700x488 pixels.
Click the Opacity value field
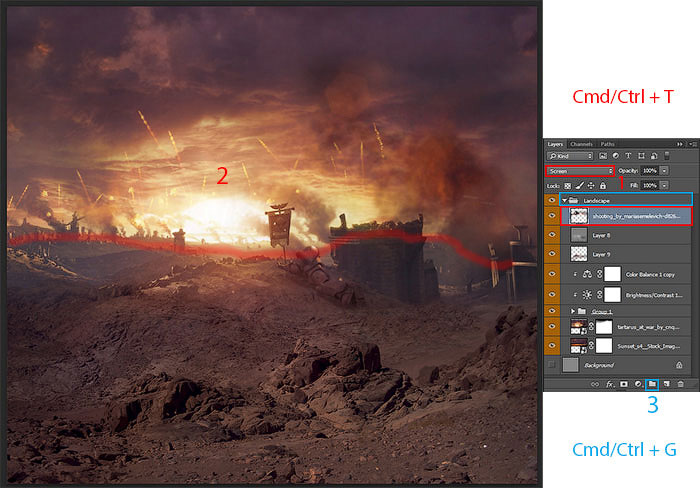point(650,171)
